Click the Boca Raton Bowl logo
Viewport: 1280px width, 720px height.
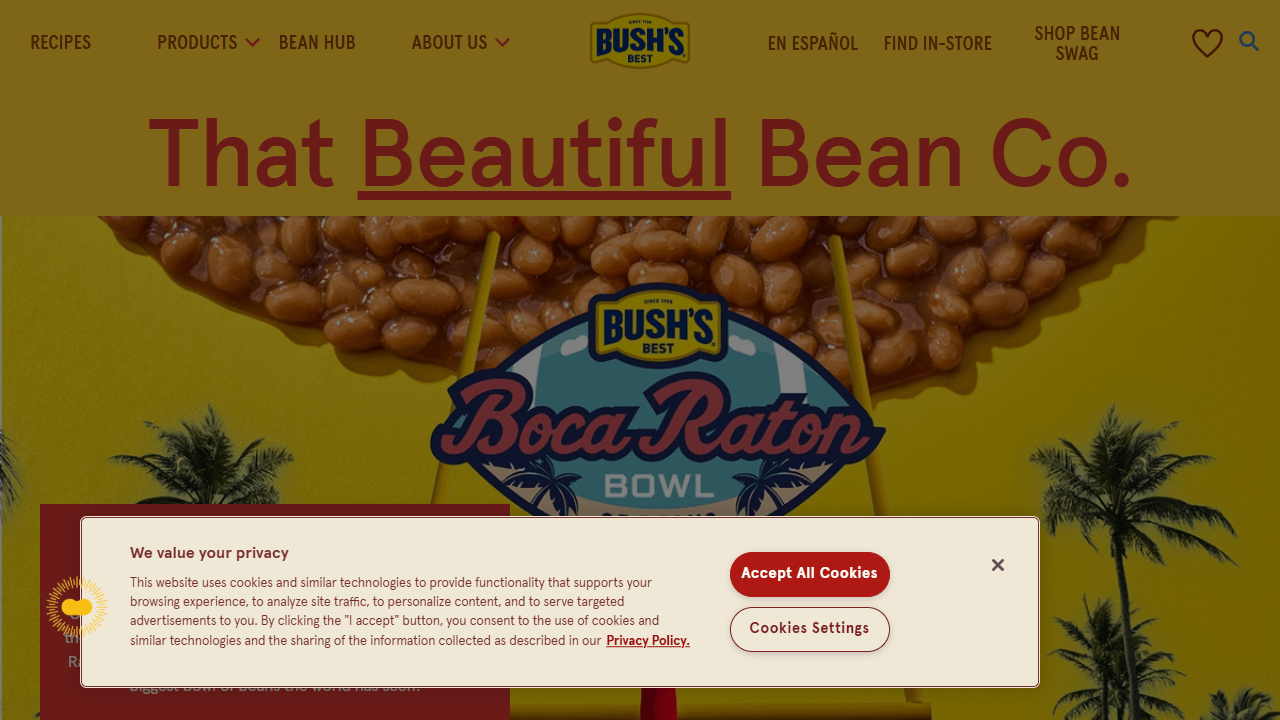click(658, 410)
